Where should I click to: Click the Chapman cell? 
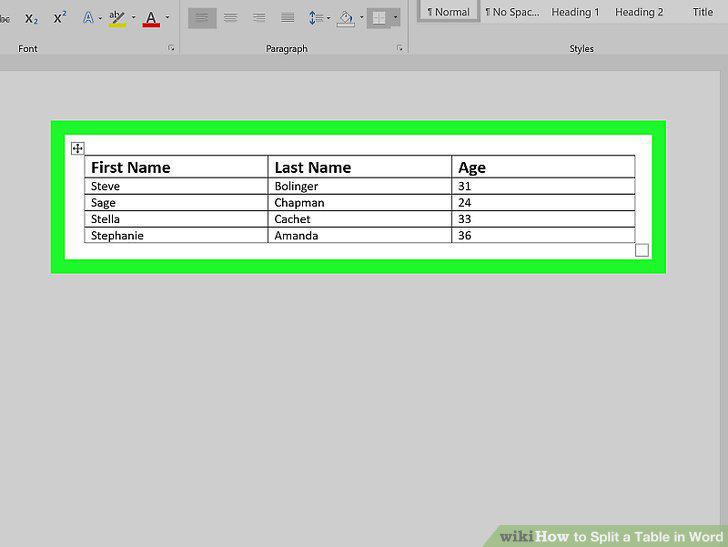[359, 202]
